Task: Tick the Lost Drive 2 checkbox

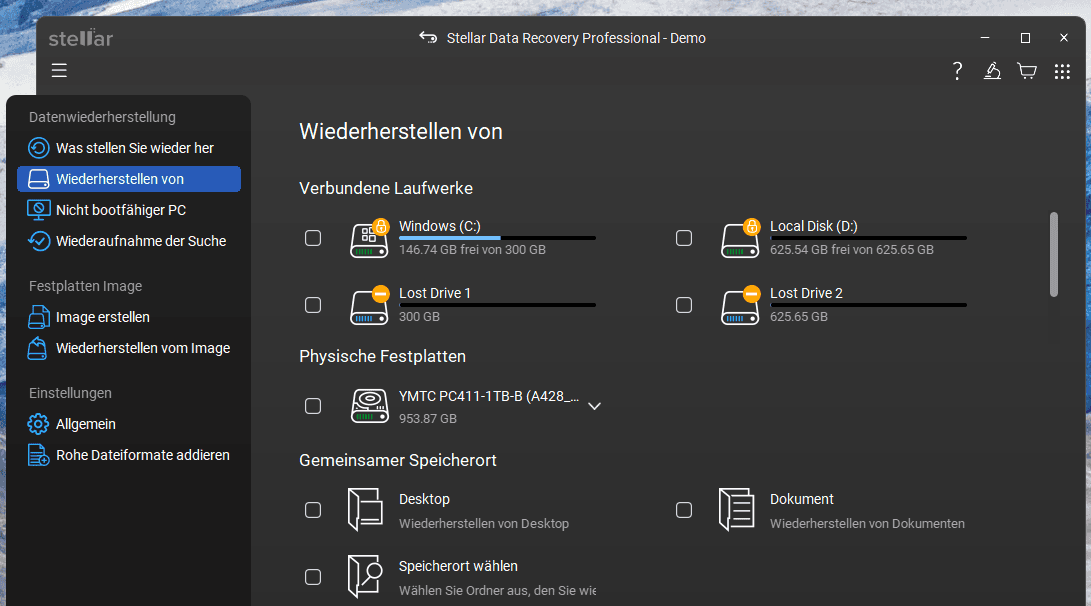Action: [684, 305]
